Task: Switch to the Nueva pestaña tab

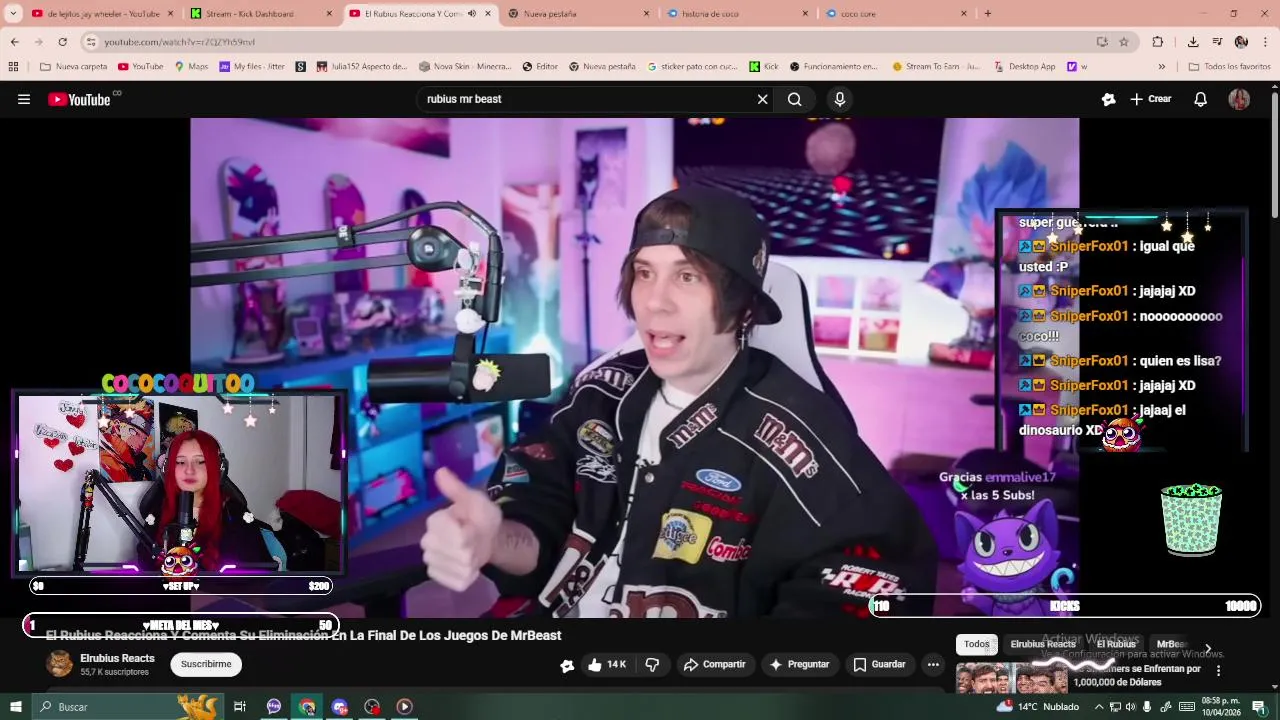Action: click(578, 14)
